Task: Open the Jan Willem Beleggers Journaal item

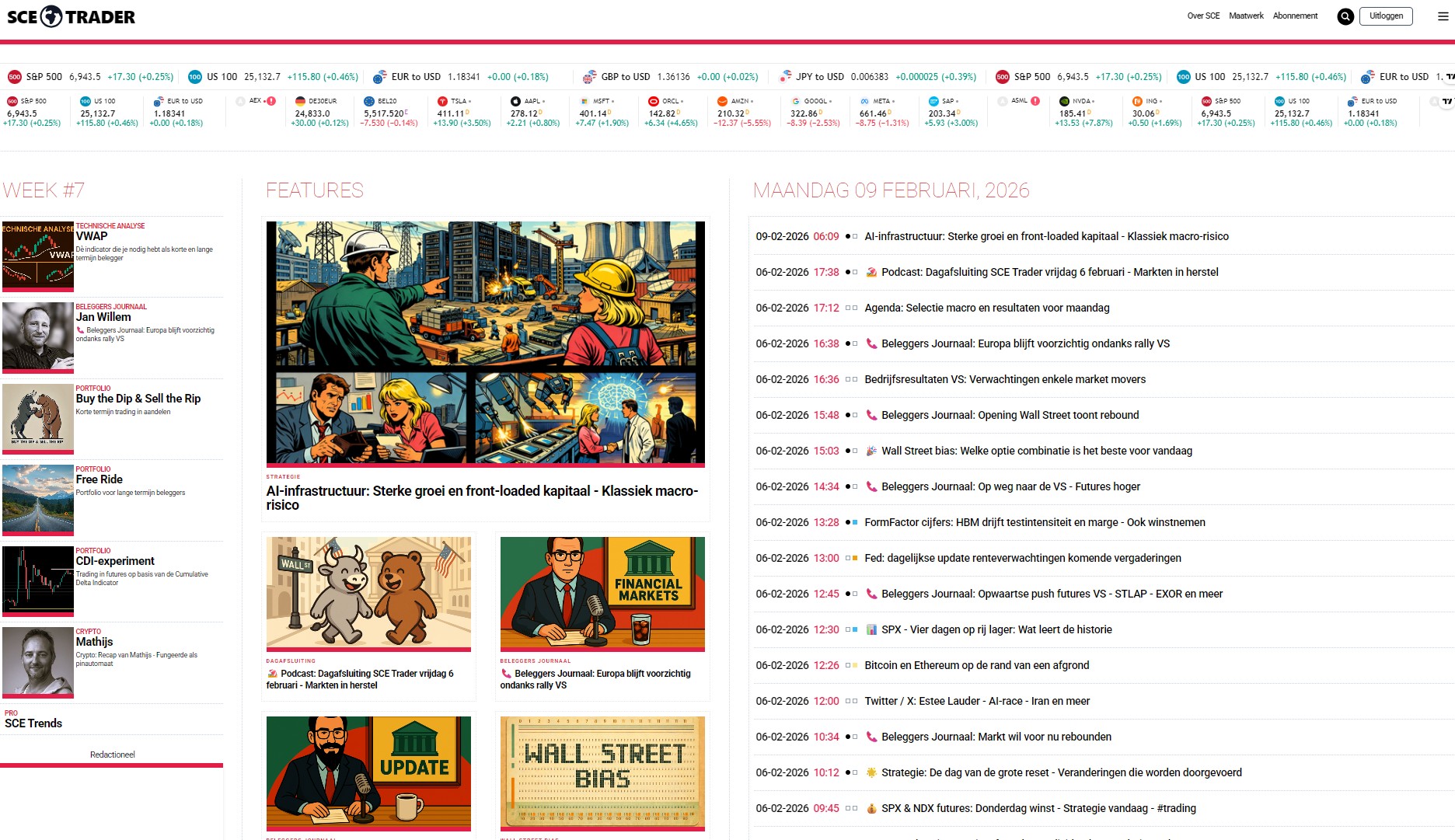Action: pos(103,317)
